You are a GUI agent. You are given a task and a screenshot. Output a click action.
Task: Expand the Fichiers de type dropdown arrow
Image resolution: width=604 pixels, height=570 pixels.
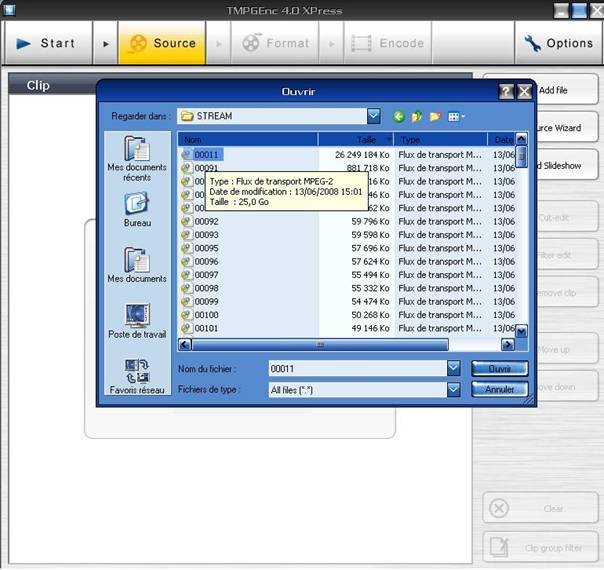click(x=454, y=390)
